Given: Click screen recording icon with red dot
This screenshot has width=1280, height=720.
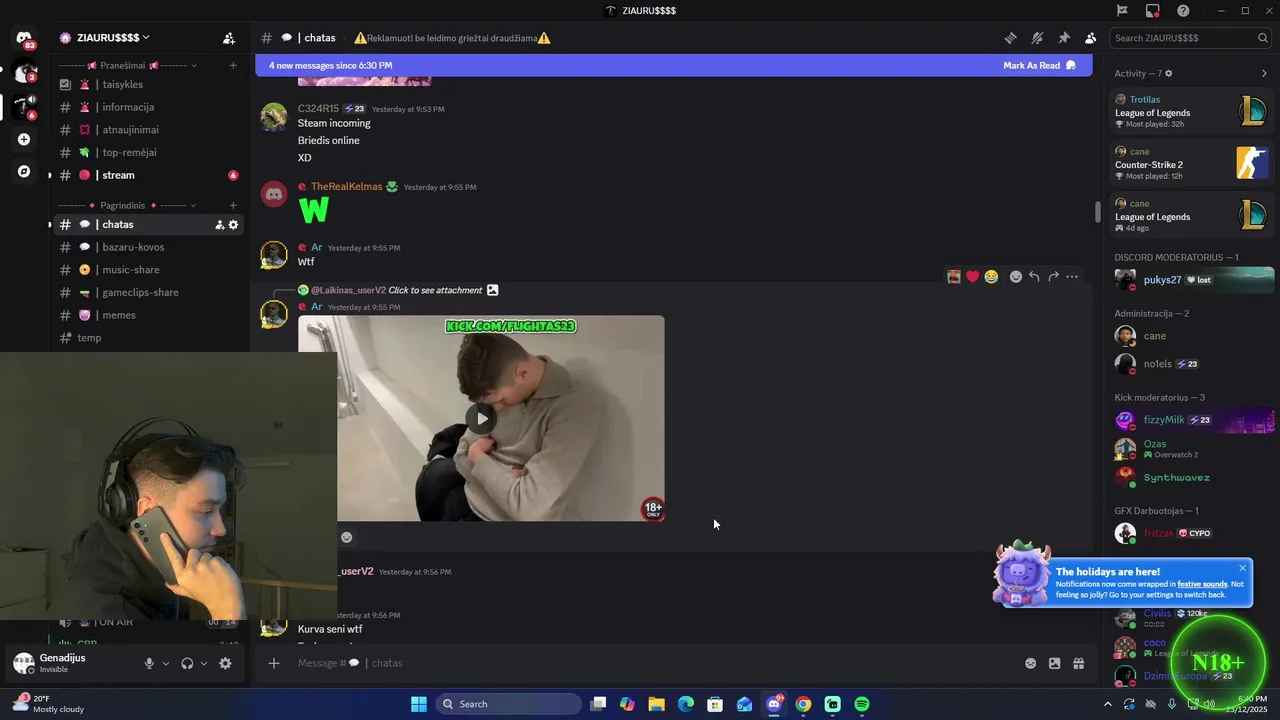Looking at the screenshot, I should click(1153, 11).
